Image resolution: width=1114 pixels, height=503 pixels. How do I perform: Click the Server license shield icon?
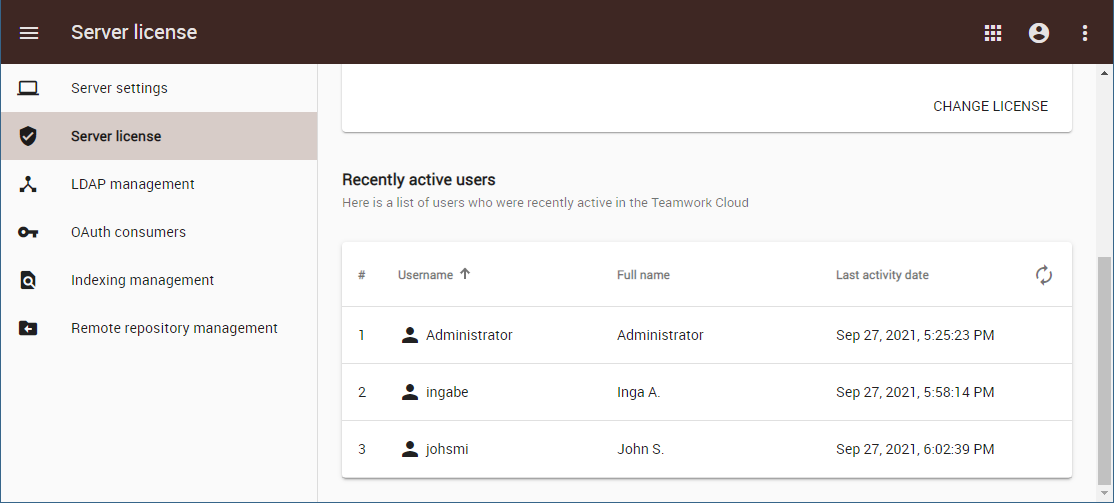(28, 136)
